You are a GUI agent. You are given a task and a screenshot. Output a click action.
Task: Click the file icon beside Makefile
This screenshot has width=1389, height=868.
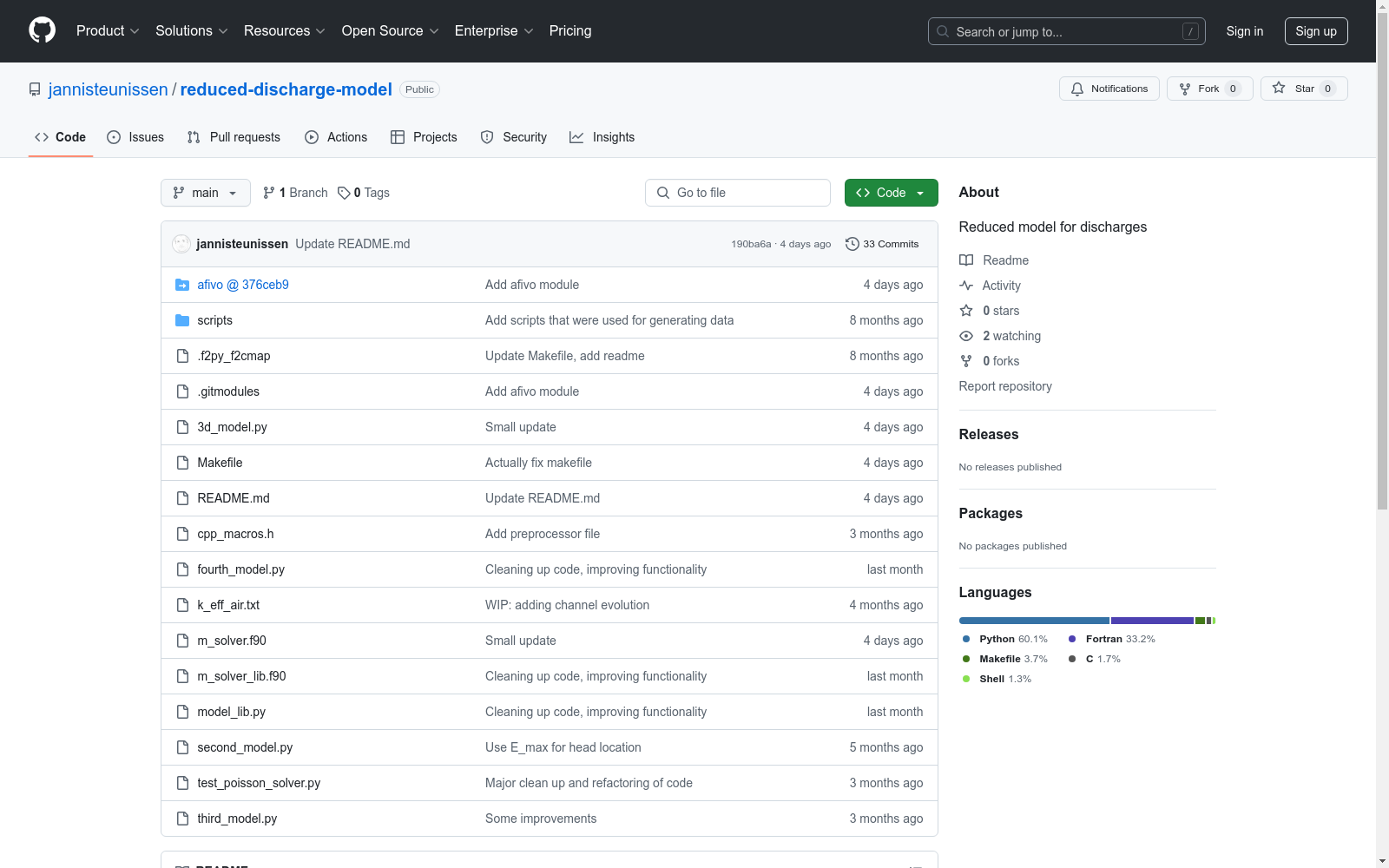[182, 463]
